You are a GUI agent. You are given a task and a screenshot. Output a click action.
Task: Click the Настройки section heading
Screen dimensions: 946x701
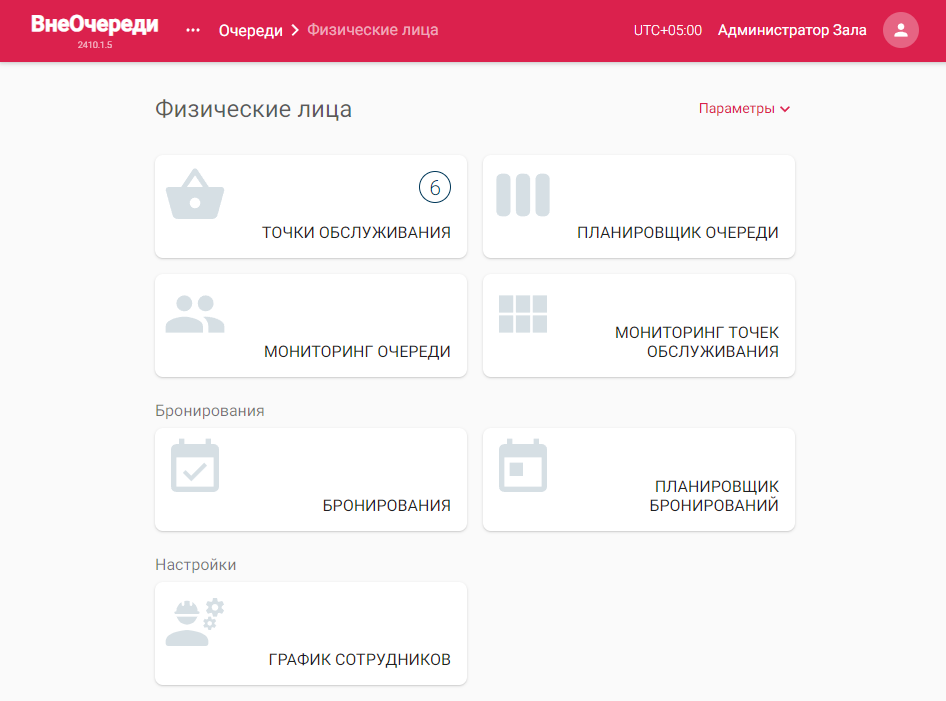click(195, 565)
